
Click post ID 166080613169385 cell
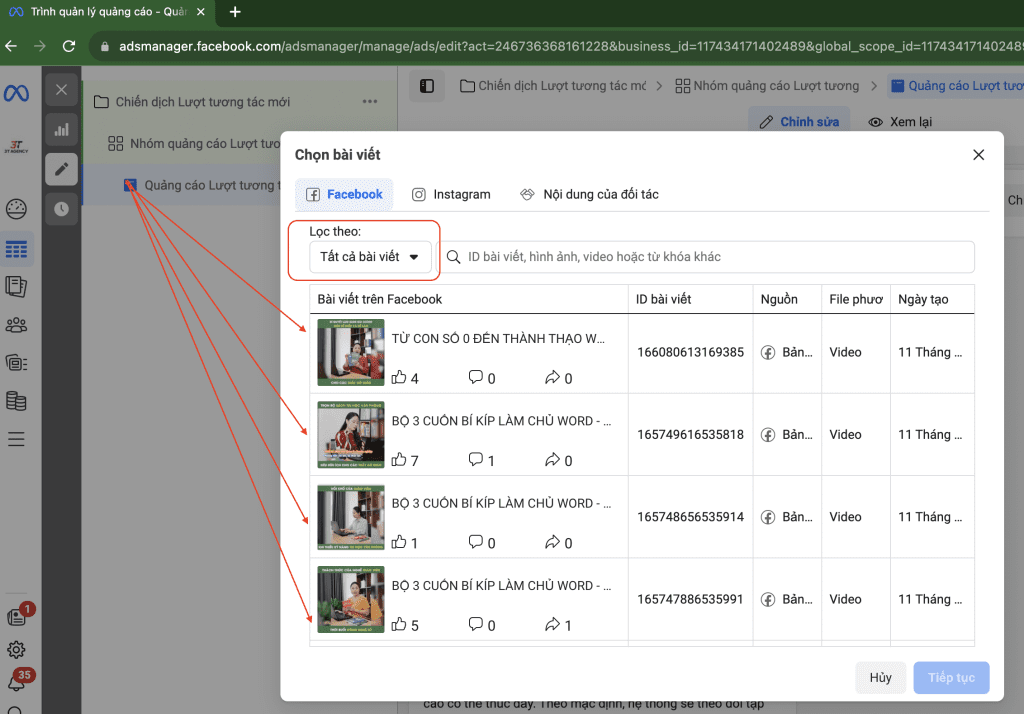tap(690, 352)
